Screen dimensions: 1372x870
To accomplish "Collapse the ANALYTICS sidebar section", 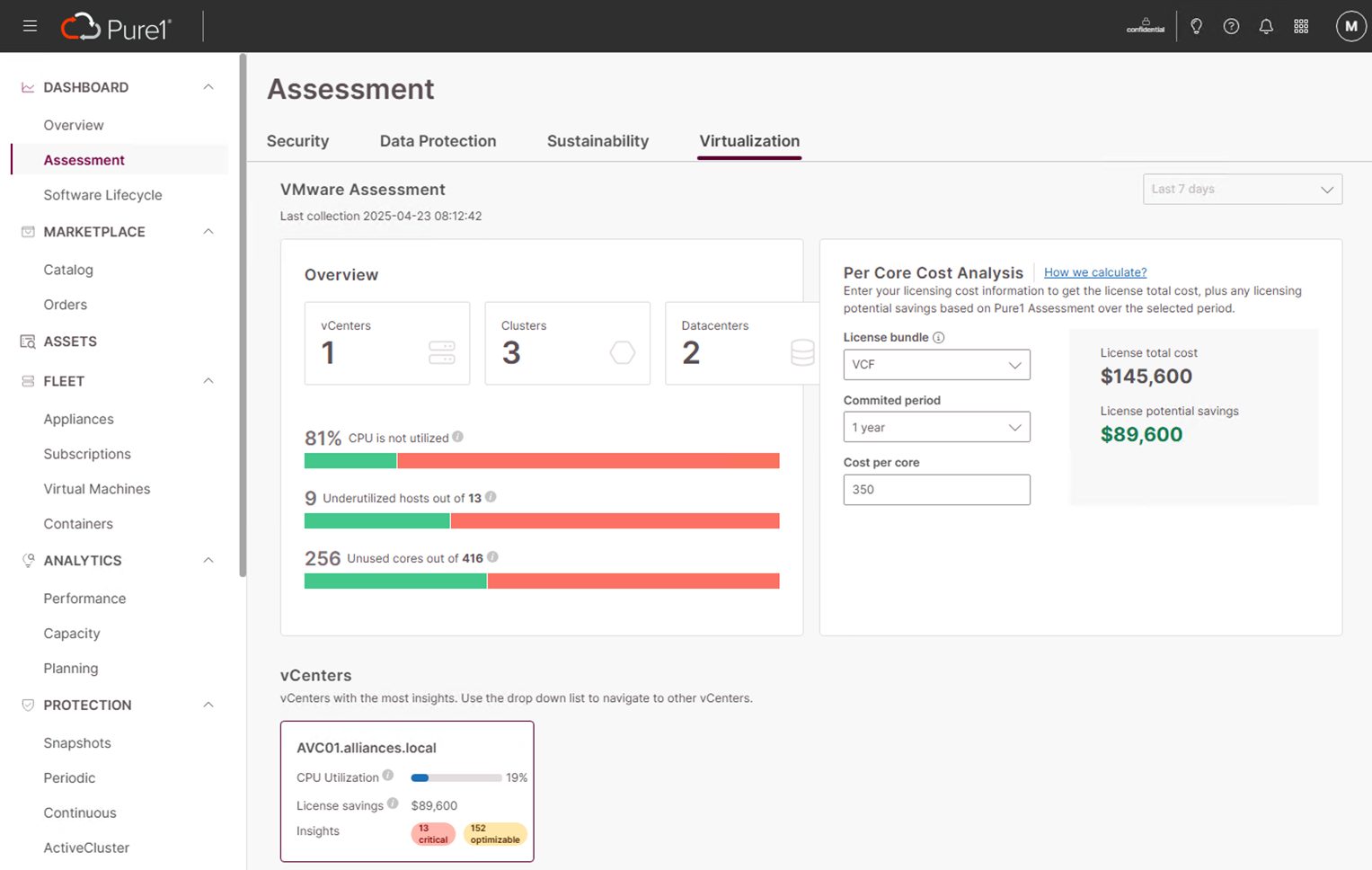I will 208,560.
